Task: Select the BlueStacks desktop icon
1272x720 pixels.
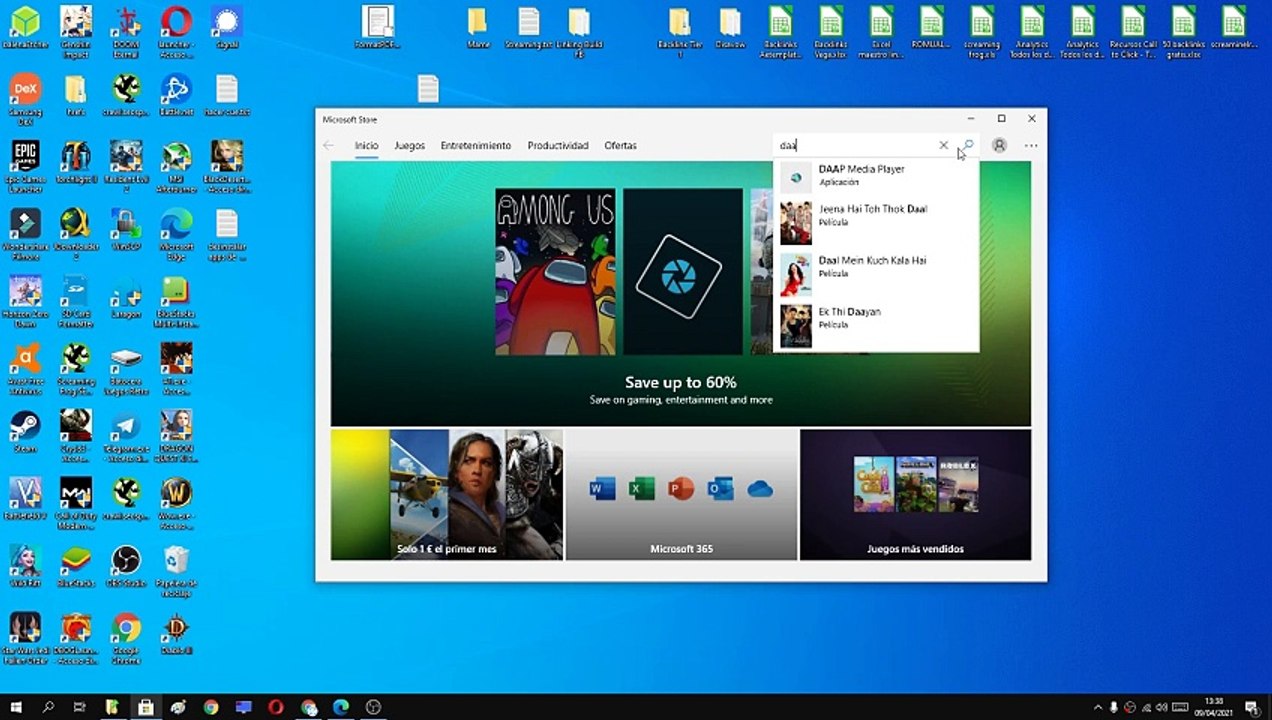Action: (x=76, y=566)
